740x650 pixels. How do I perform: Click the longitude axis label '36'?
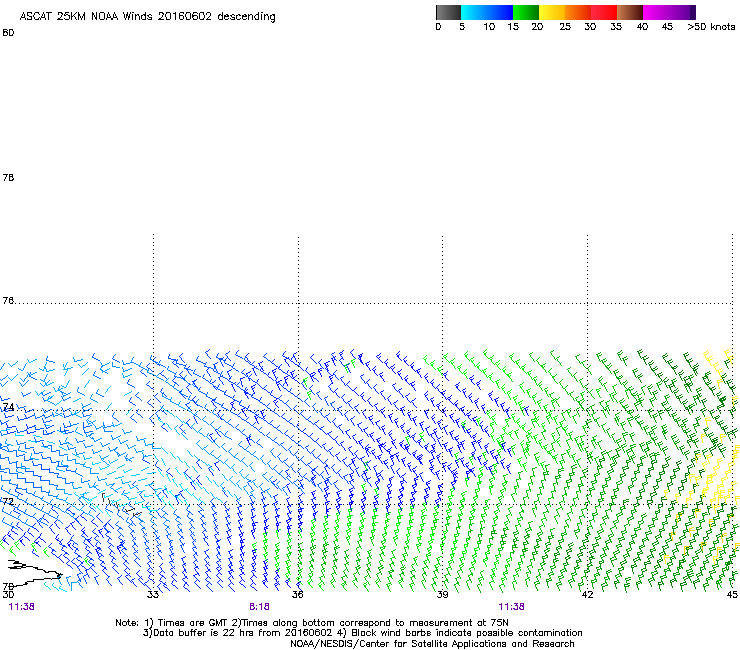coord(297,595)
